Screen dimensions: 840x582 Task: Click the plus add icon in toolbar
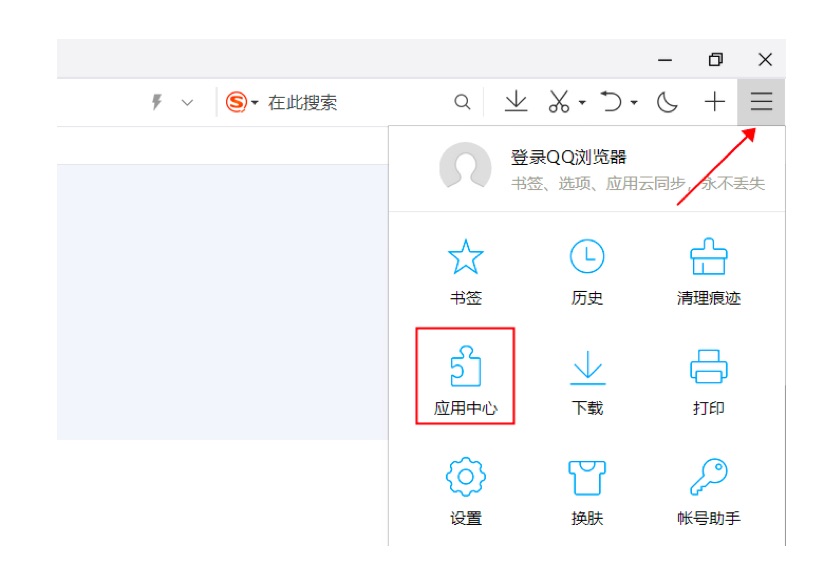coord(715,101)
